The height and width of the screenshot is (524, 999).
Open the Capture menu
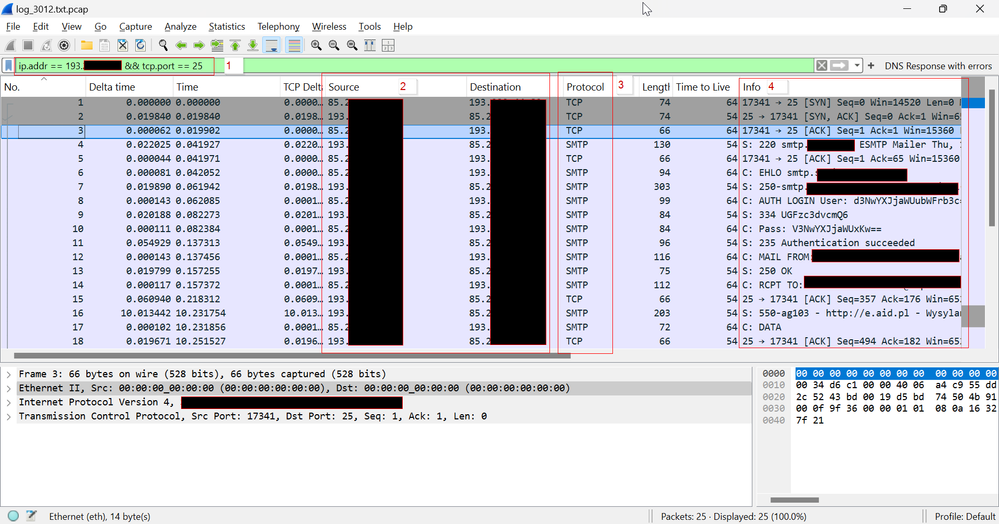136,26
